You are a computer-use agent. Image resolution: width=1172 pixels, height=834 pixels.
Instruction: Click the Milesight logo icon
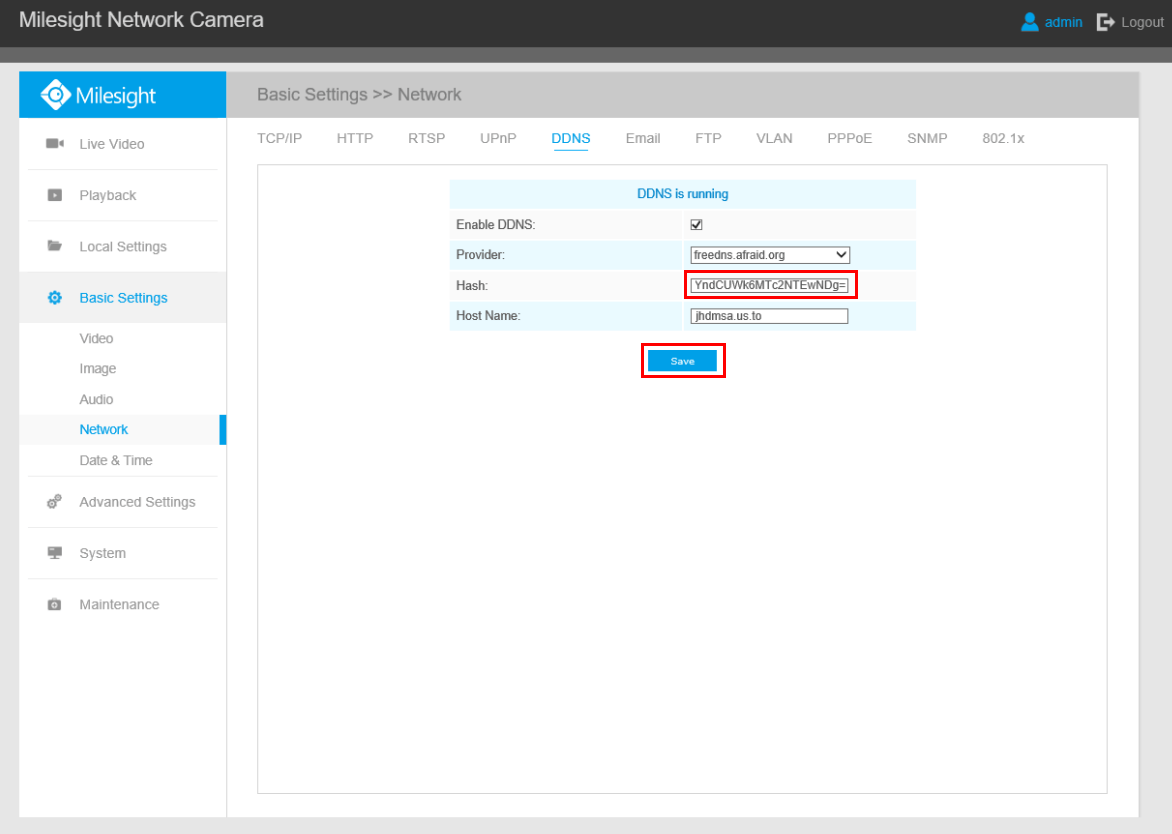pos(55,95)
